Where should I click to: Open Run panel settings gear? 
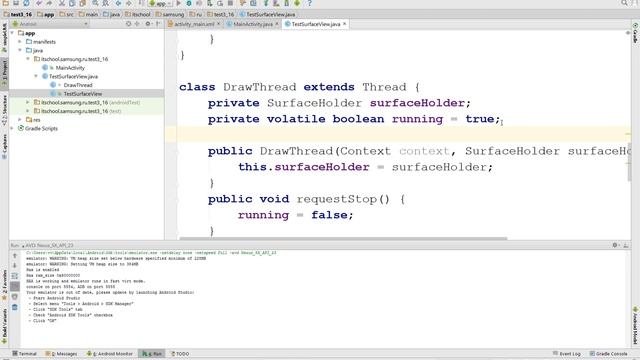tap(615, 245)
